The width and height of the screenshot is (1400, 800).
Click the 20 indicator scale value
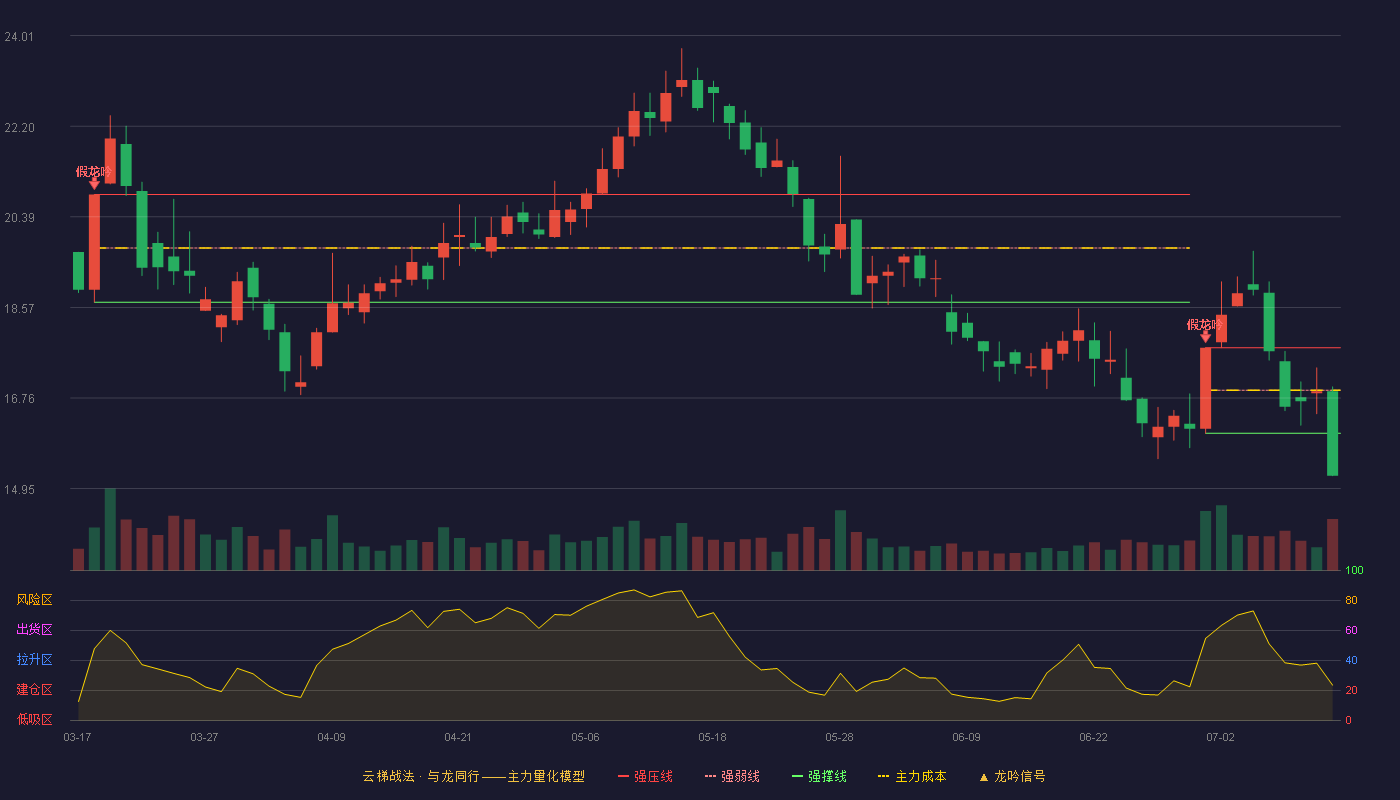tap(1351, 691)
